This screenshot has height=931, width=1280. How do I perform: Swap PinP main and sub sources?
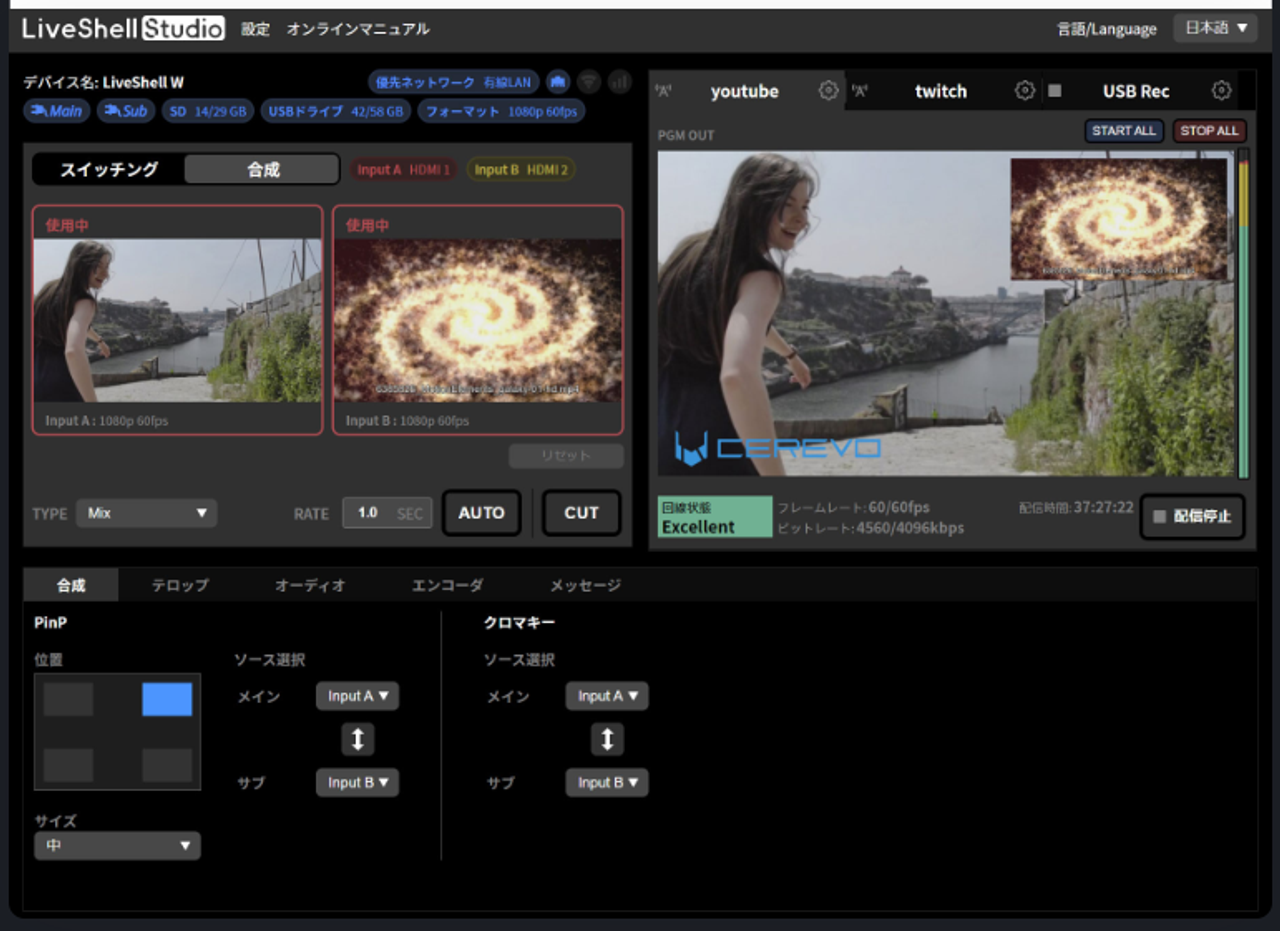pyautogui.click(x=357, y=739)
